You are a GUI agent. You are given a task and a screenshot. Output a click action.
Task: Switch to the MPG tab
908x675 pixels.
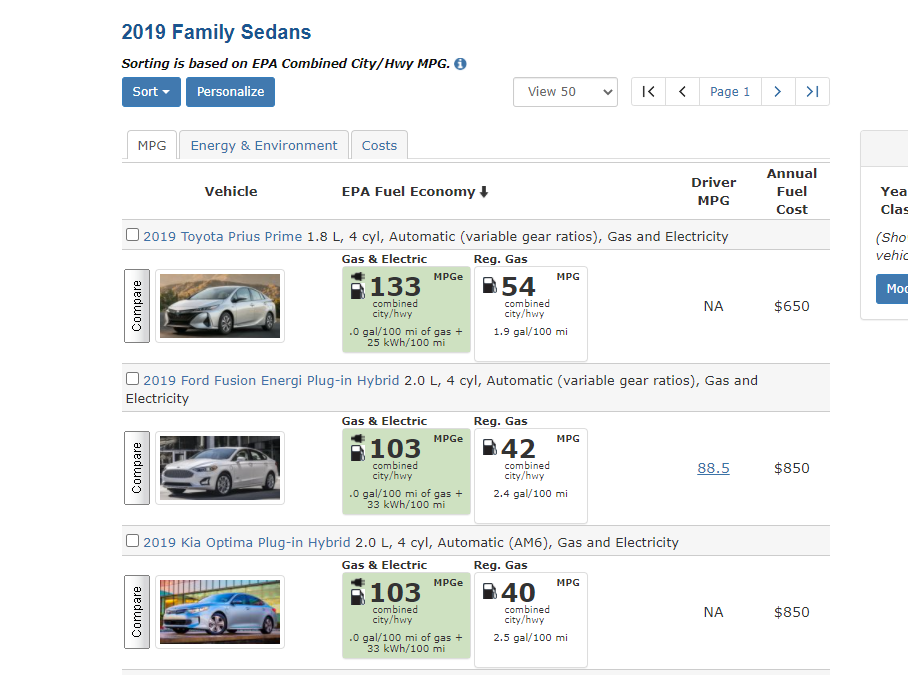pos(152,145)
